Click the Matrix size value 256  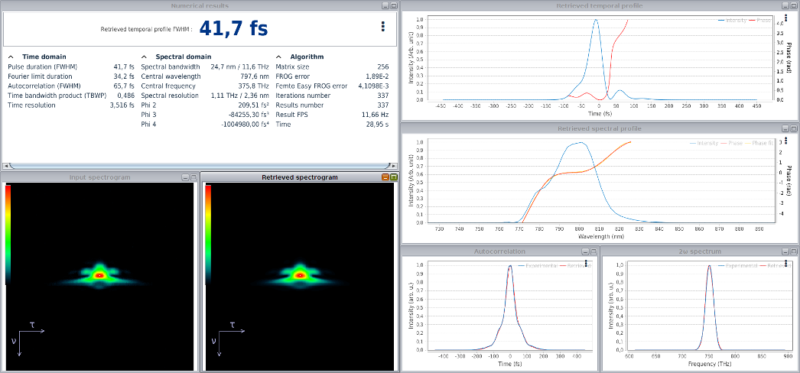pos(383,67)
